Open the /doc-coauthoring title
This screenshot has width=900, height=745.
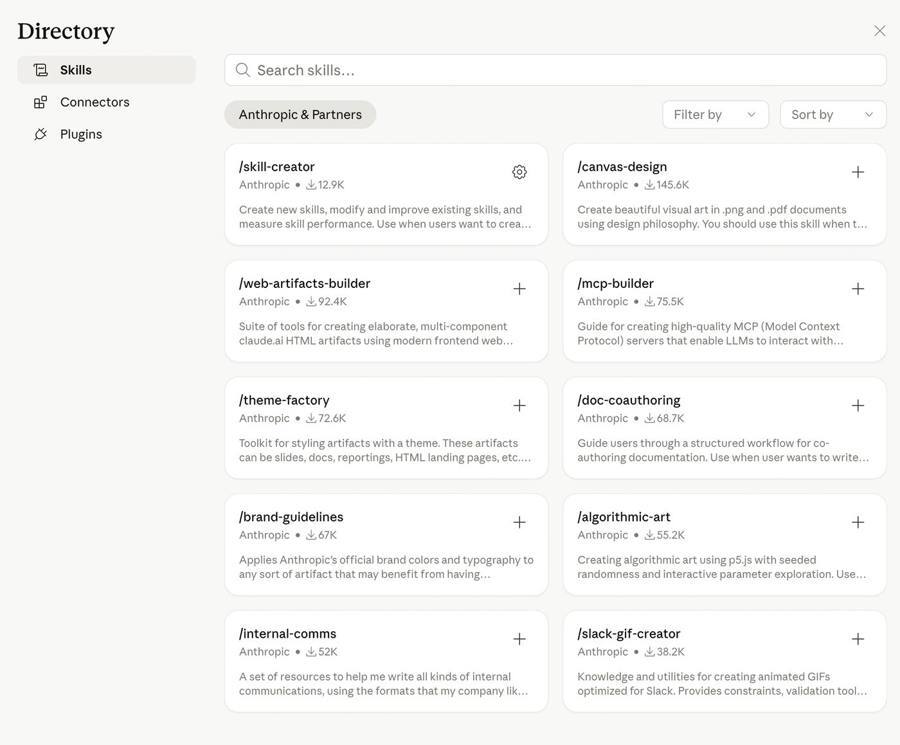point(629,400)
